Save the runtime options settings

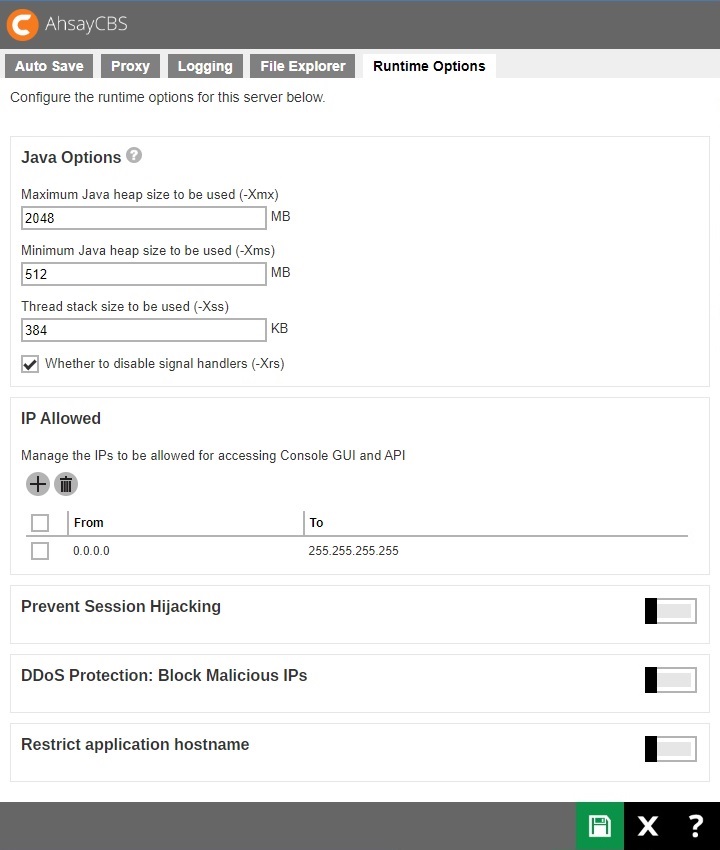point(599,825)
